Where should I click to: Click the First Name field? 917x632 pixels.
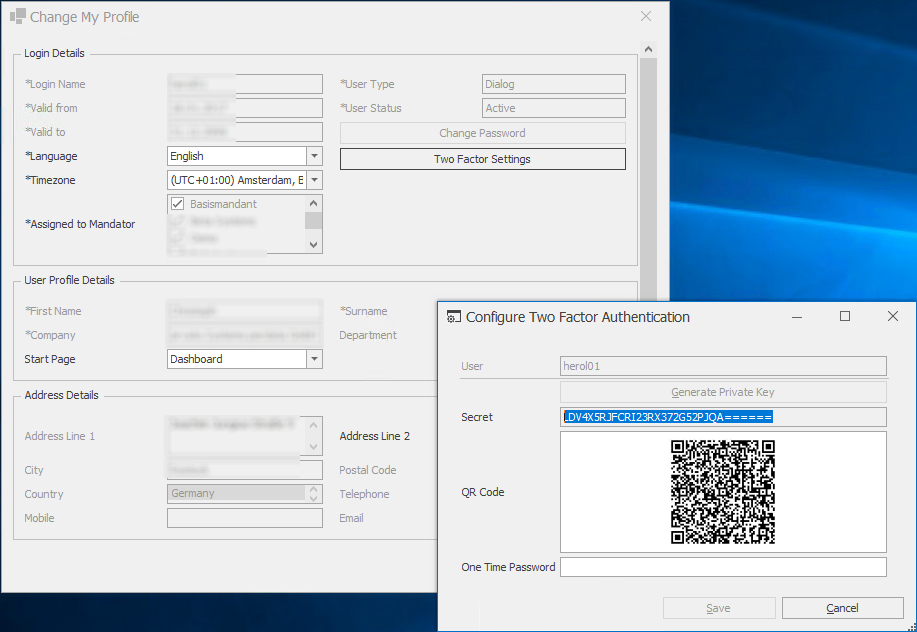pos(244,311)
